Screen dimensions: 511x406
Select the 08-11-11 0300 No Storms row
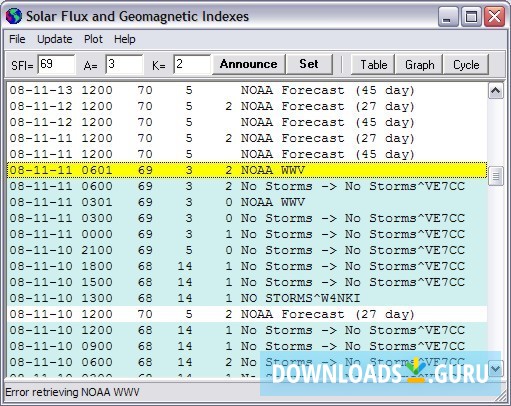tap(247, 218)
